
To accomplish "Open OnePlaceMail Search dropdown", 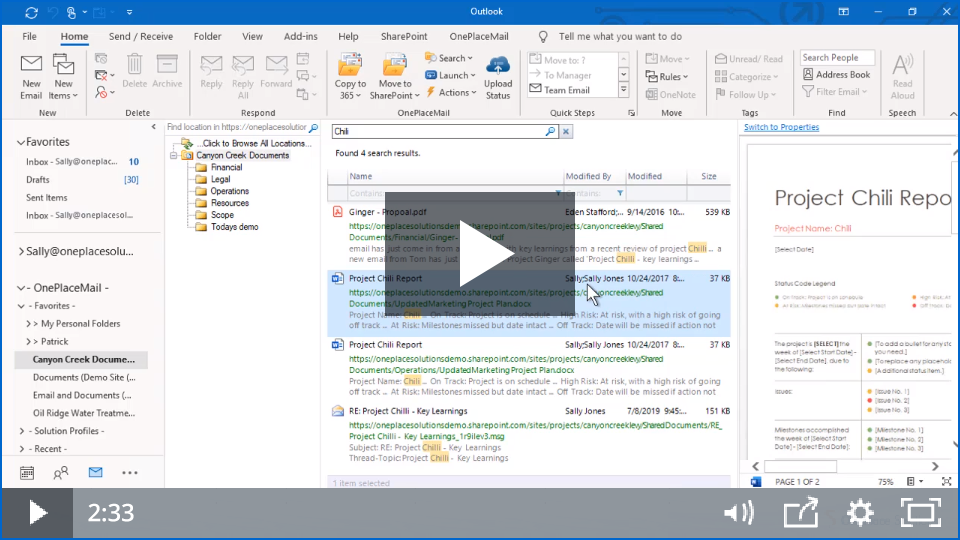I will pos(449,58).
